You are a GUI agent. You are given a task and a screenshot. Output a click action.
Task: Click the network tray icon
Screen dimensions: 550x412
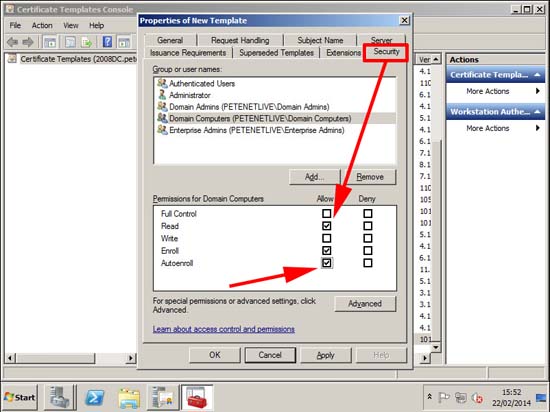pos(461,398)
